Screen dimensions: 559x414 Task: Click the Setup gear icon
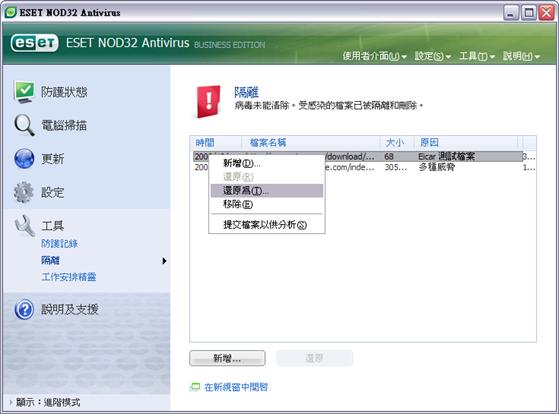pyautogui.click(x=24, y=192)
